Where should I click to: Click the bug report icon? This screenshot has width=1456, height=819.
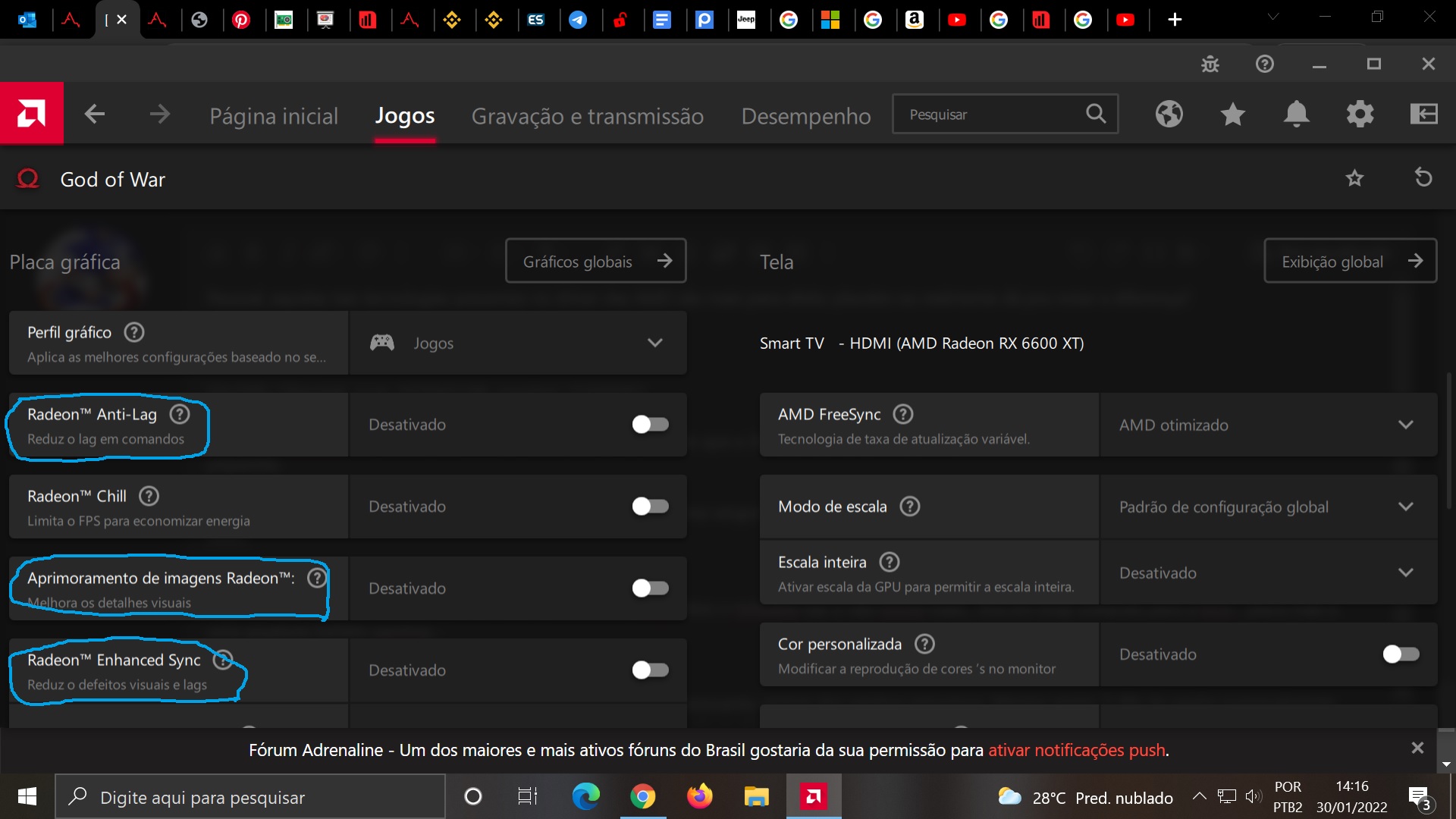point(1210,64)
